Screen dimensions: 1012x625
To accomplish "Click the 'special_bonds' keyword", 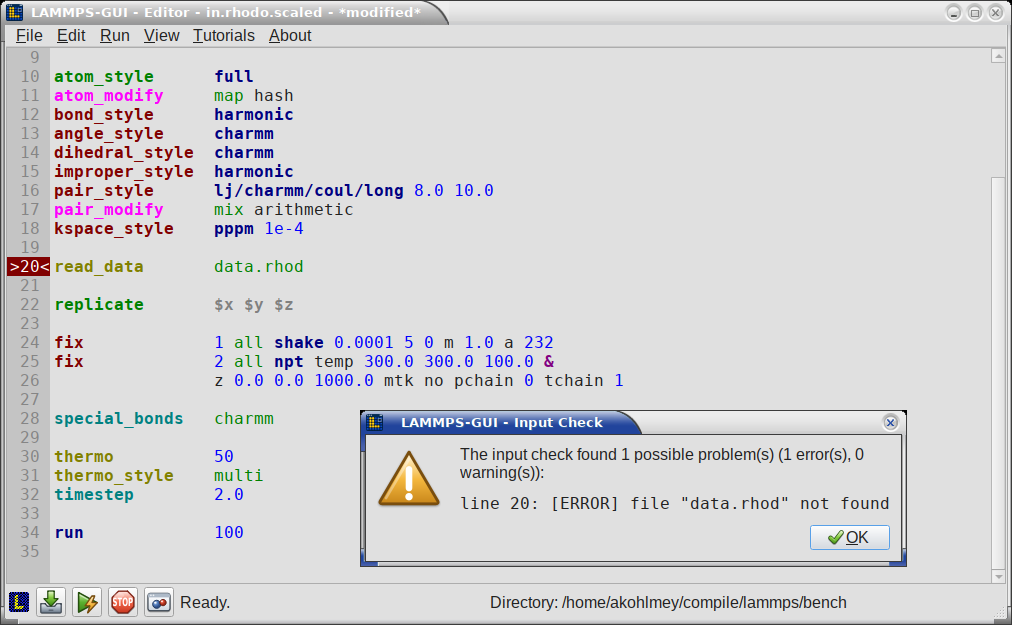I will coord(119,418).
